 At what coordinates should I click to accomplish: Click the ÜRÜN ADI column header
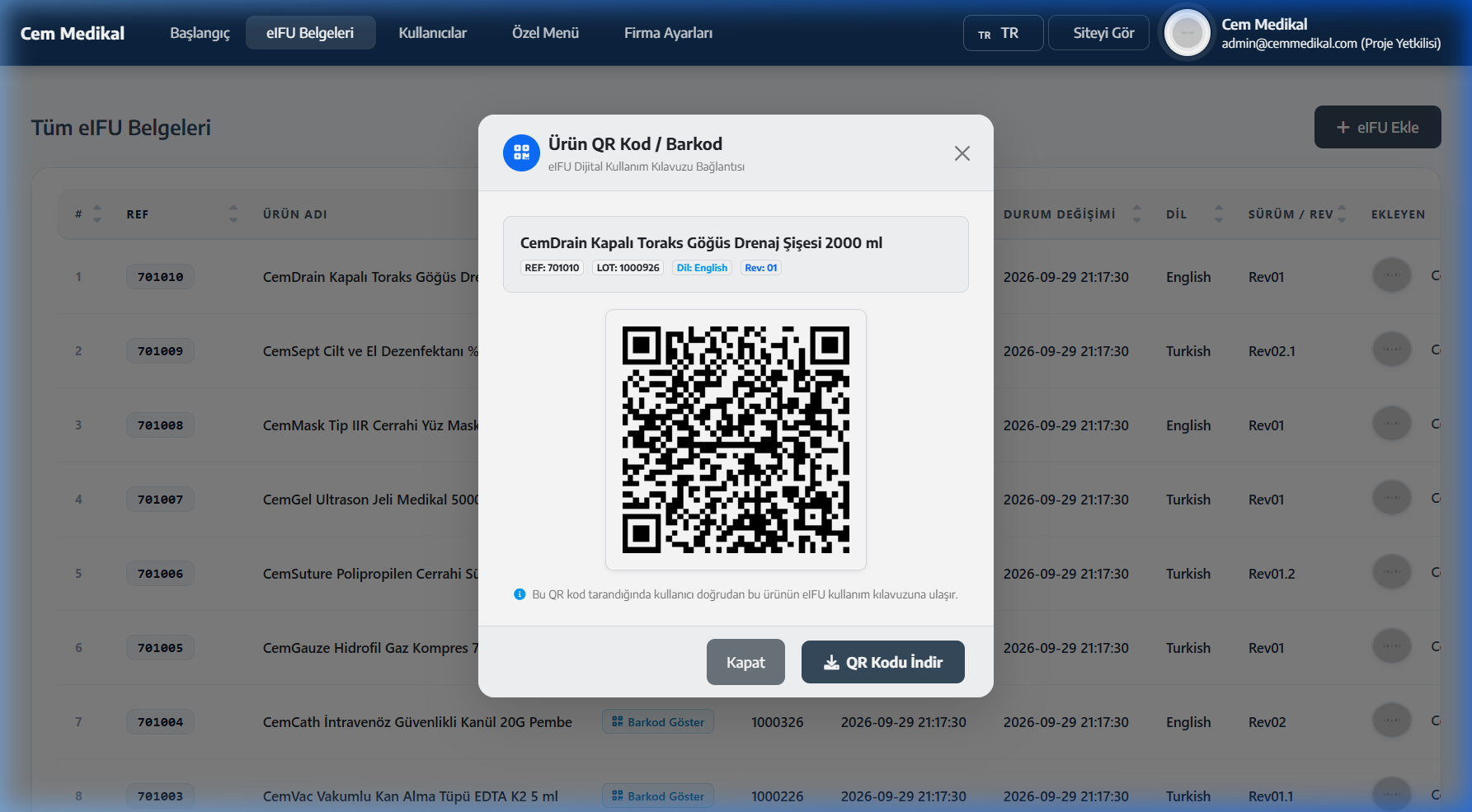(x=295, y=214)
